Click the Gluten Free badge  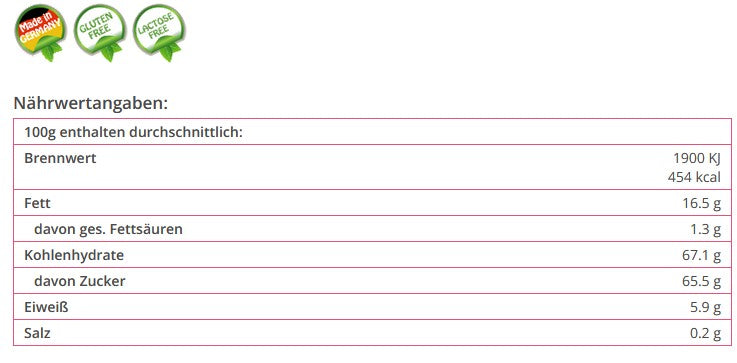[x=100, y=32]
